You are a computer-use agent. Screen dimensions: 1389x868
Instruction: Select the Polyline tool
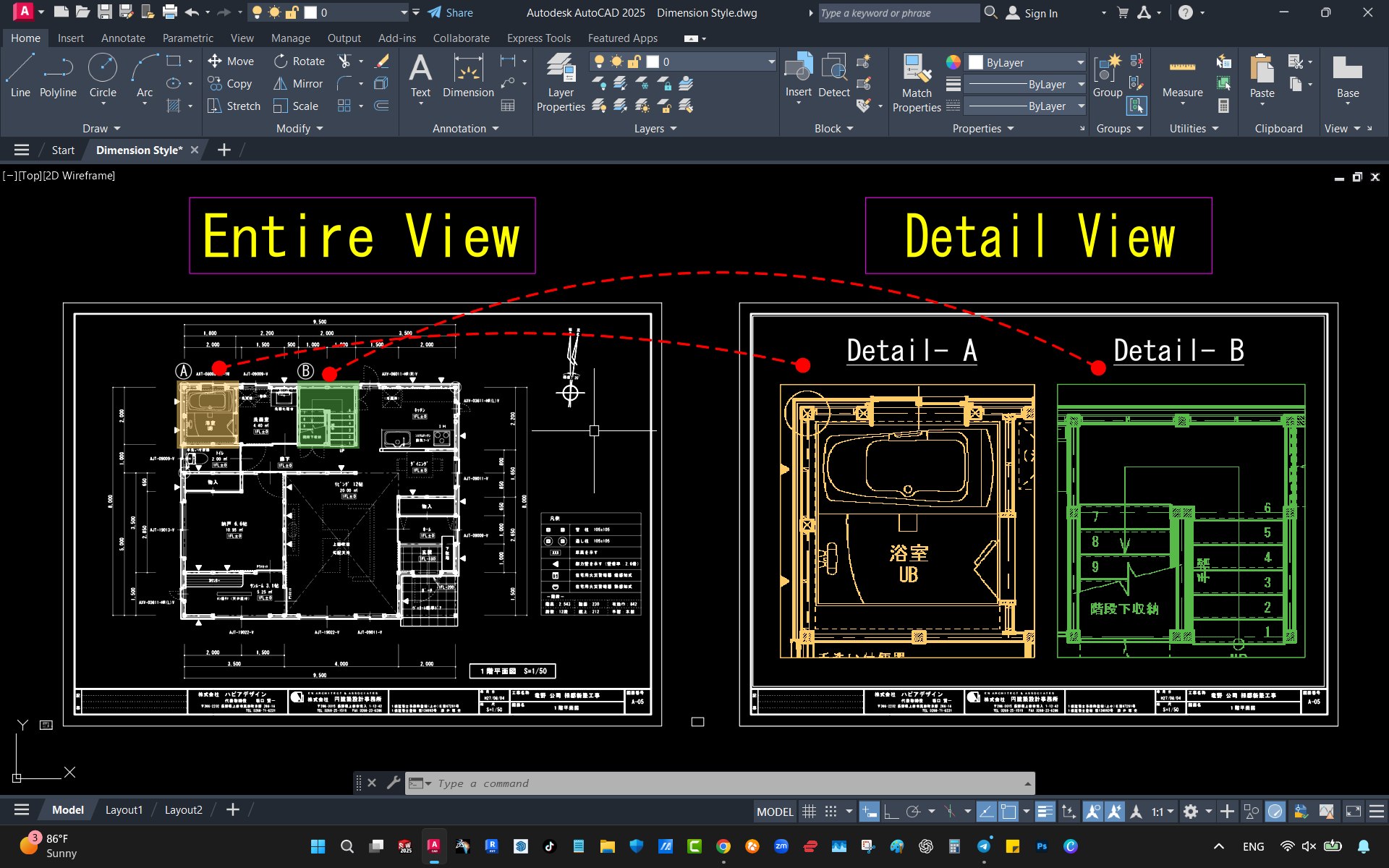[58, 76]
